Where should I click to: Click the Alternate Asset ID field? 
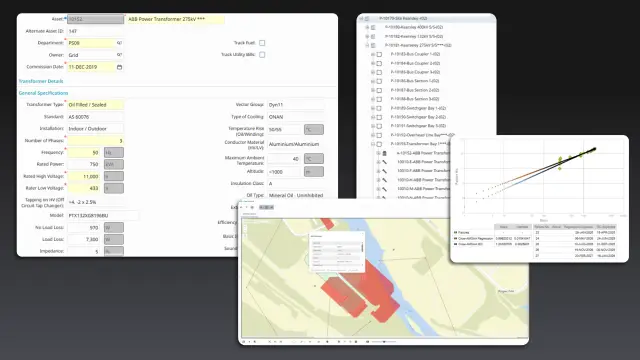[96, 31]
